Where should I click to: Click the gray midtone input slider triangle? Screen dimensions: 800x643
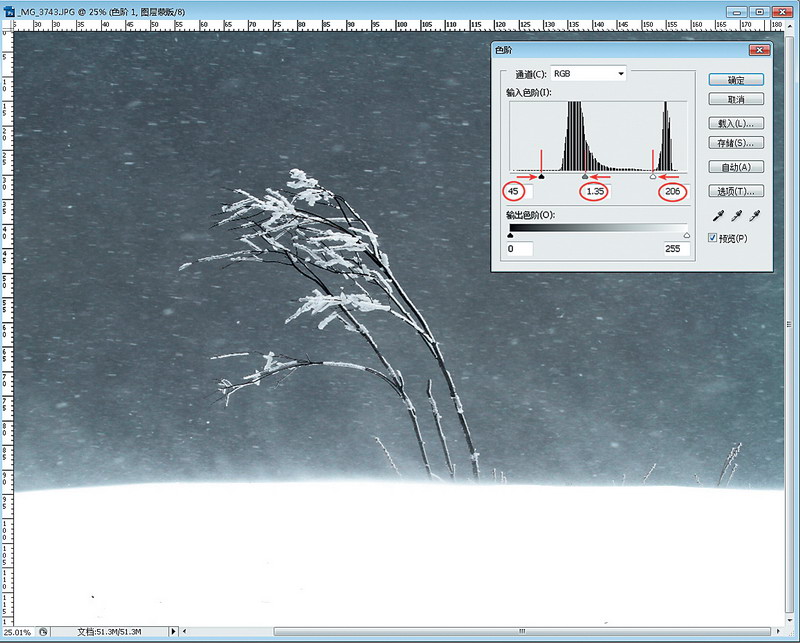click(x=585, y=176)
